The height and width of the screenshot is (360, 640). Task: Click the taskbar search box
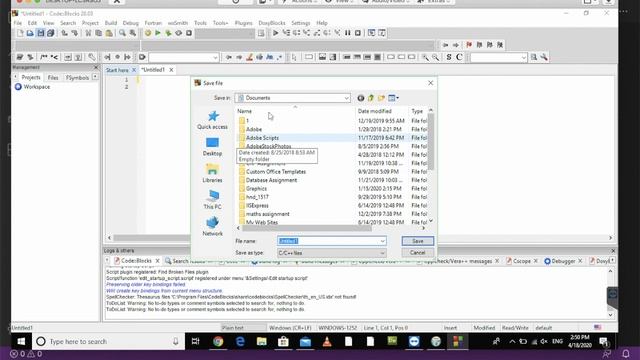[108, 341]
